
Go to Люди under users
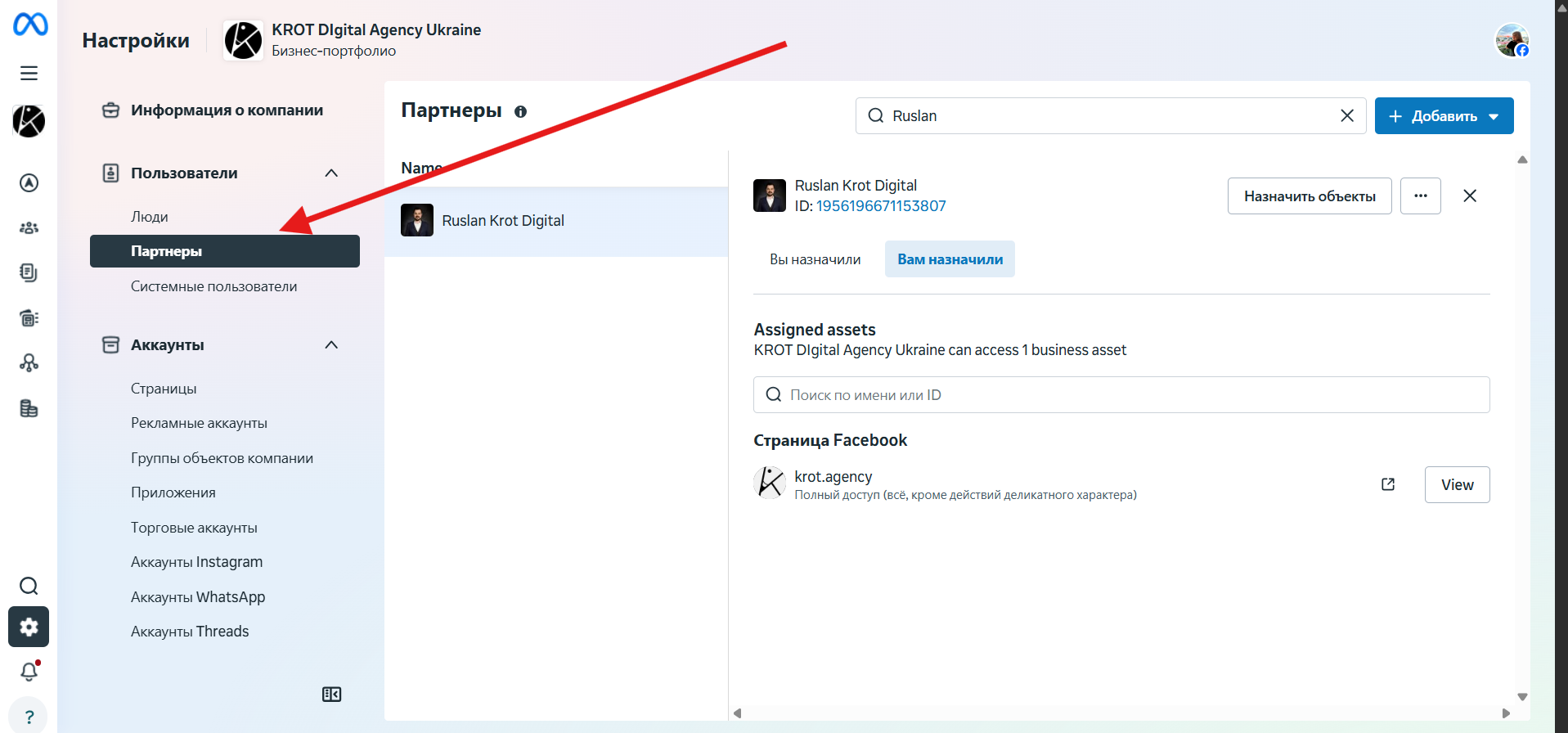tap(150, 217)
